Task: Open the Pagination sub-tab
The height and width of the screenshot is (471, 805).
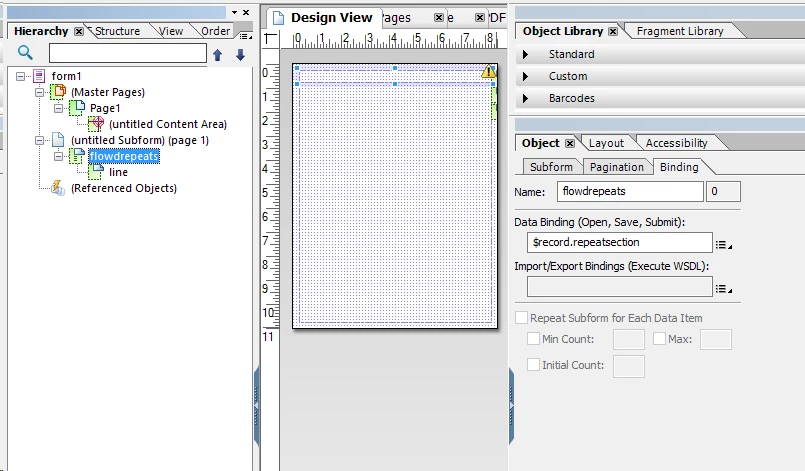Action: (617, 167)
